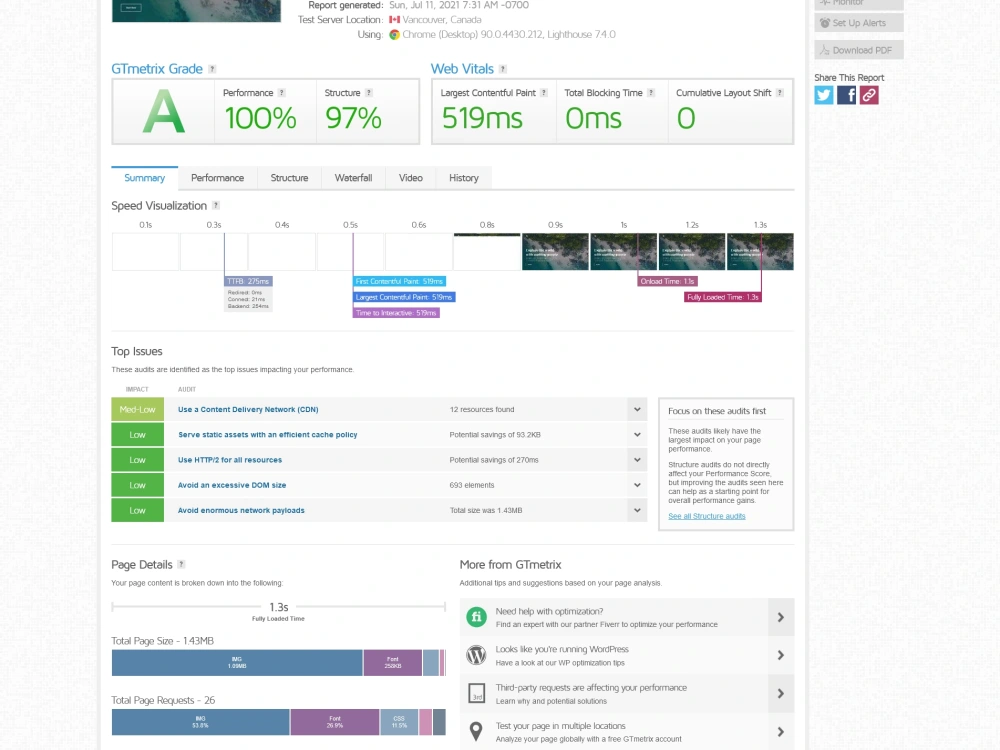Expand excessive DOM size audit row
Image resolution: width=1000 pixels, height=750 pixels.
tap(637, 485)
